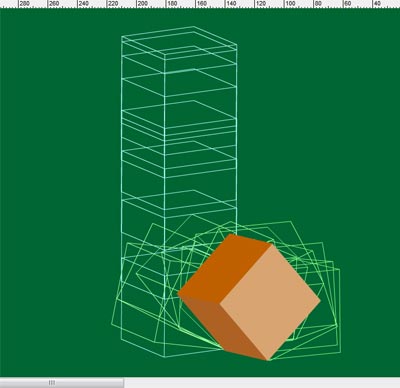The image size is (400, 388).
Task: Click the bottom vertex of the solid cube
Action: click(x=268, y=360)
